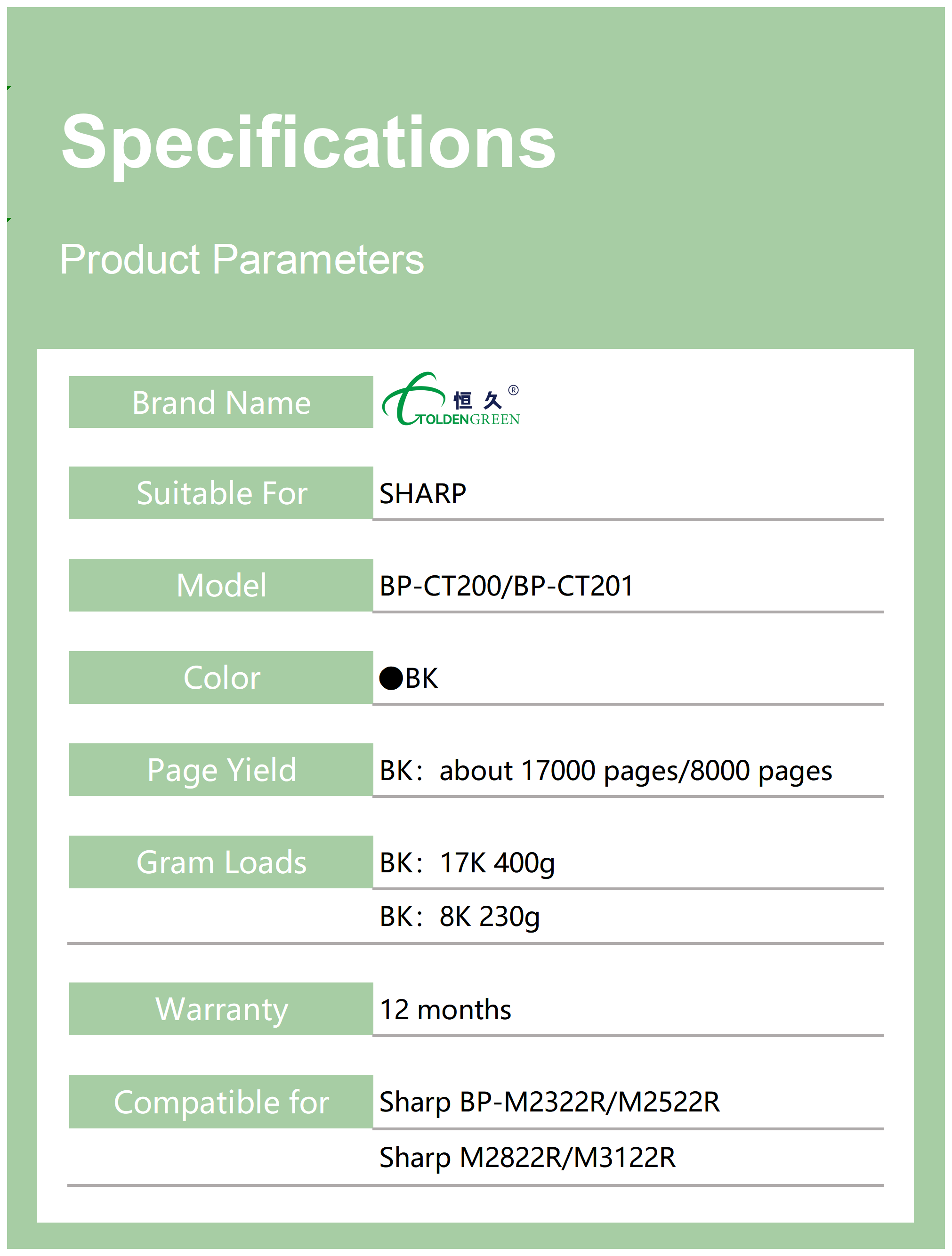Select the Brand Name label
The width and height of the screenshot is (952, 1256).
tap(221, 403)
